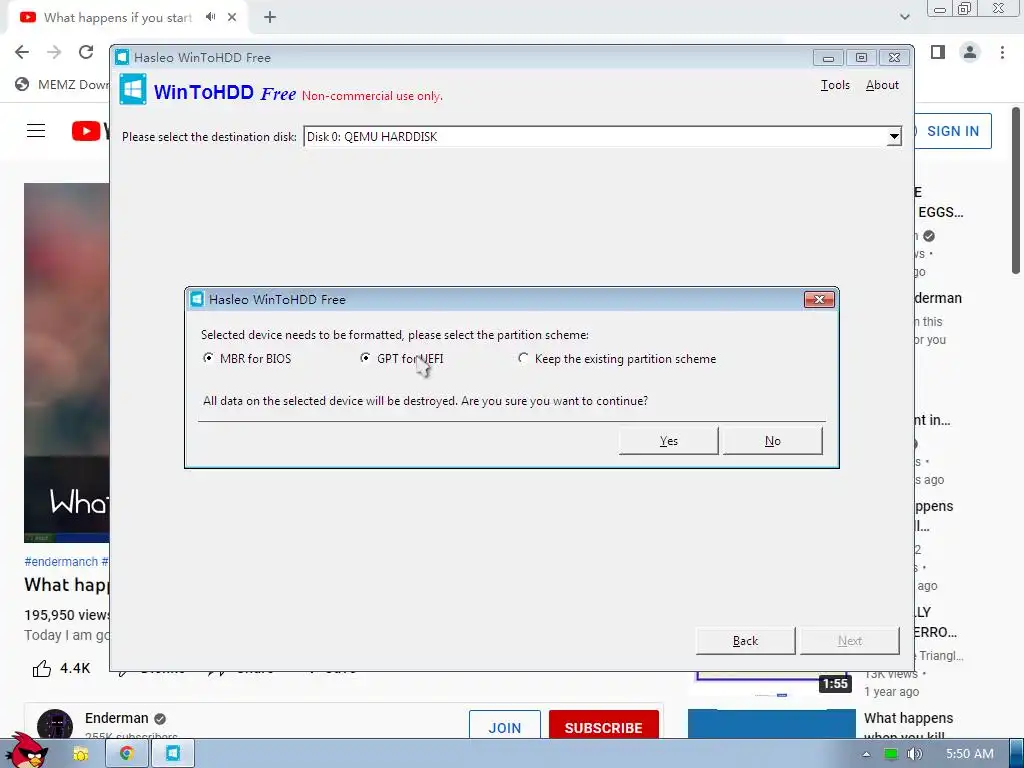
Task: Click the taskbar clock showing 5:50 AM
Action: [x=970, y=754]
